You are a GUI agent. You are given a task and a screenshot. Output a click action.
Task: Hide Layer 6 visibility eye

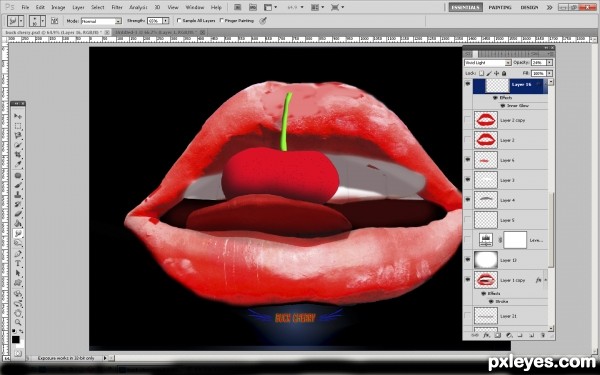(468, 160)
